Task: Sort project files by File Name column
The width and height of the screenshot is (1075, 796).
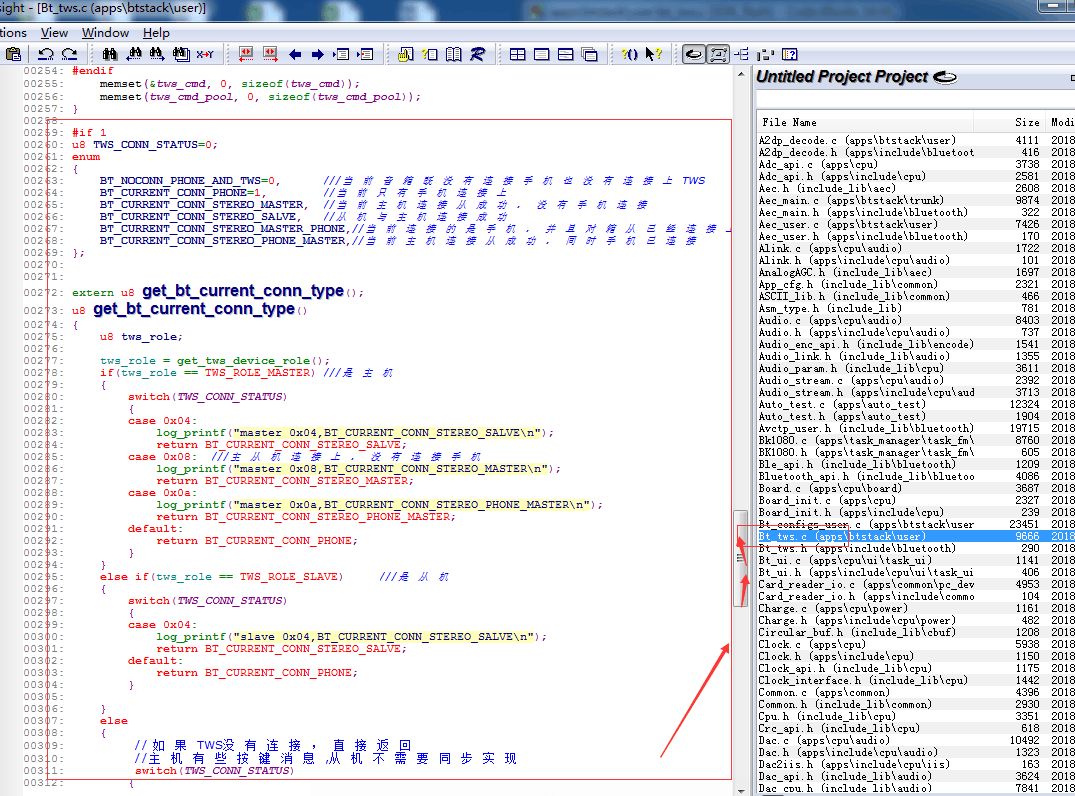Action: tap(865, 122)
